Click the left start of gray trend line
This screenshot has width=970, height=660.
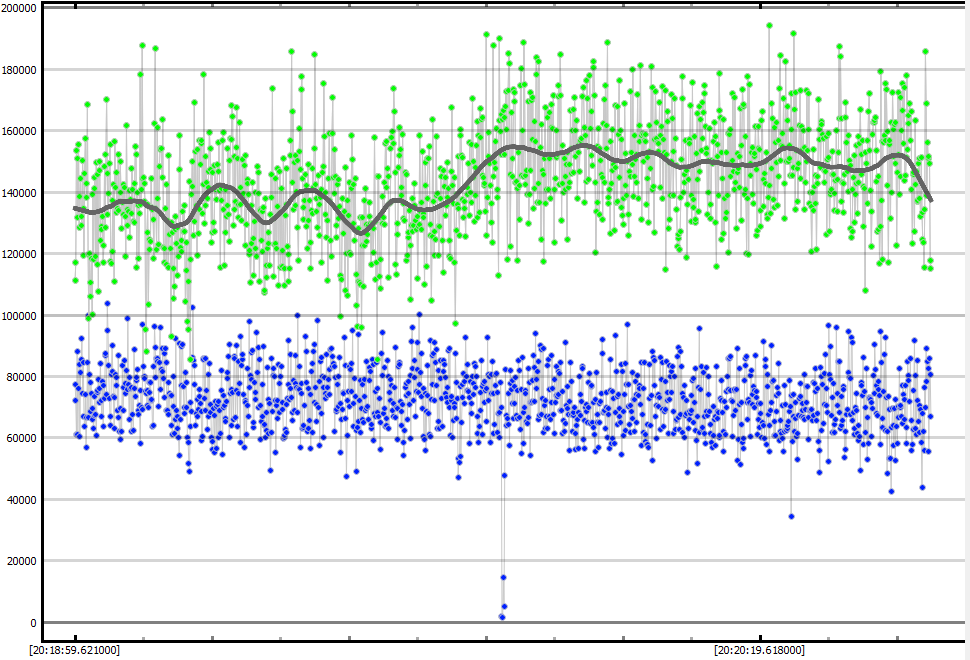coord(75,208)
